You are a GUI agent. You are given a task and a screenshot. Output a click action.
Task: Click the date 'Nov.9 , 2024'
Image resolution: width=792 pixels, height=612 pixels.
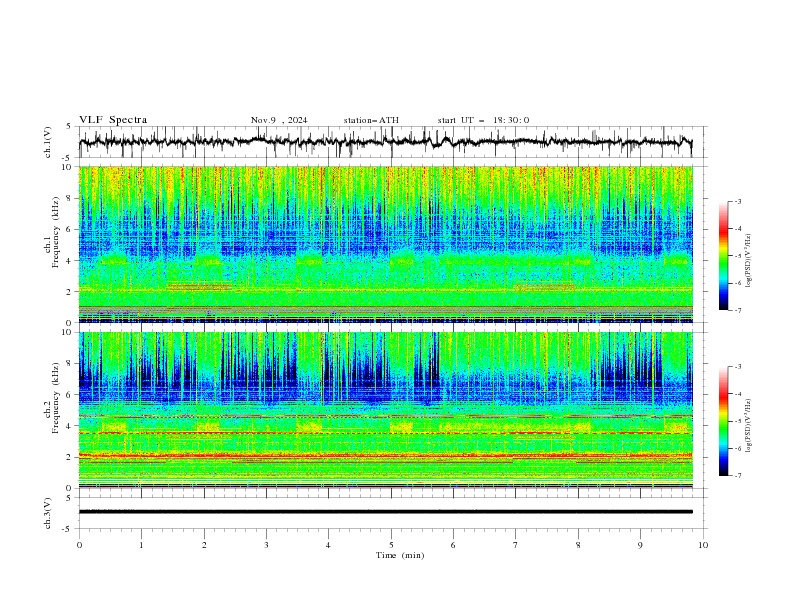(279, 120)
